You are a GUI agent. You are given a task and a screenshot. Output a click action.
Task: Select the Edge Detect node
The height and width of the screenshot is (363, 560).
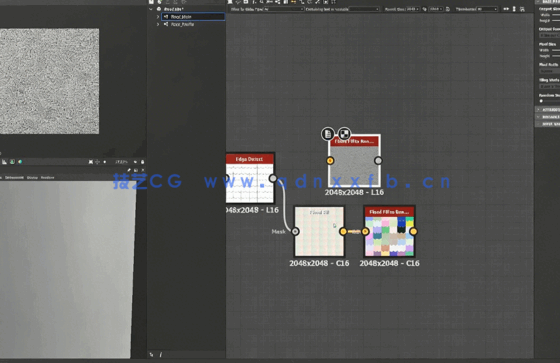click(250, 178)
